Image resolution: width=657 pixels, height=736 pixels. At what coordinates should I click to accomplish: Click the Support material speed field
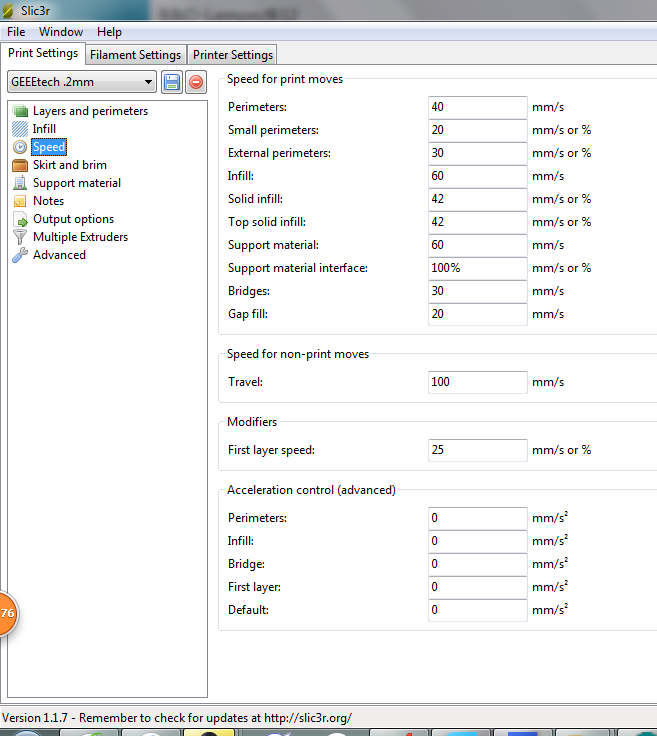coord(478,245)
